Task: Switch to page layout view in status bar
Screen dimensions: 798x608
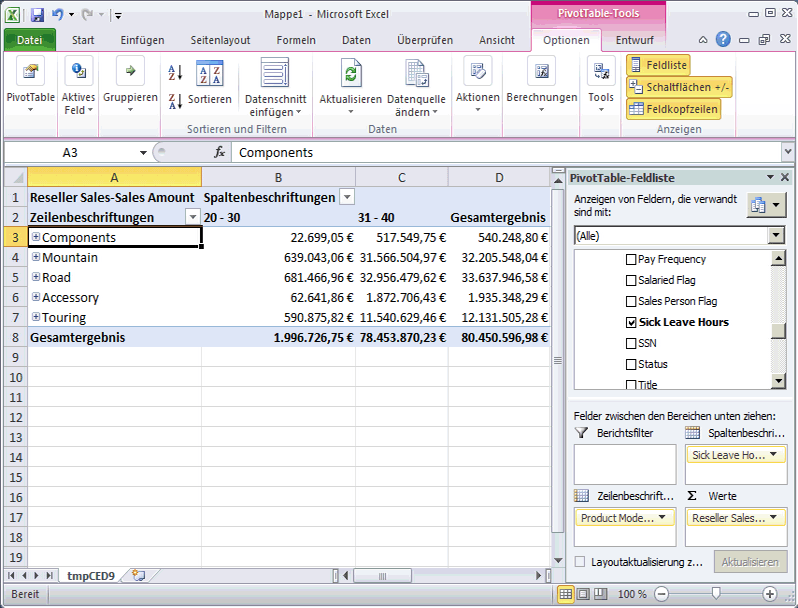Action: pos(585,593)
